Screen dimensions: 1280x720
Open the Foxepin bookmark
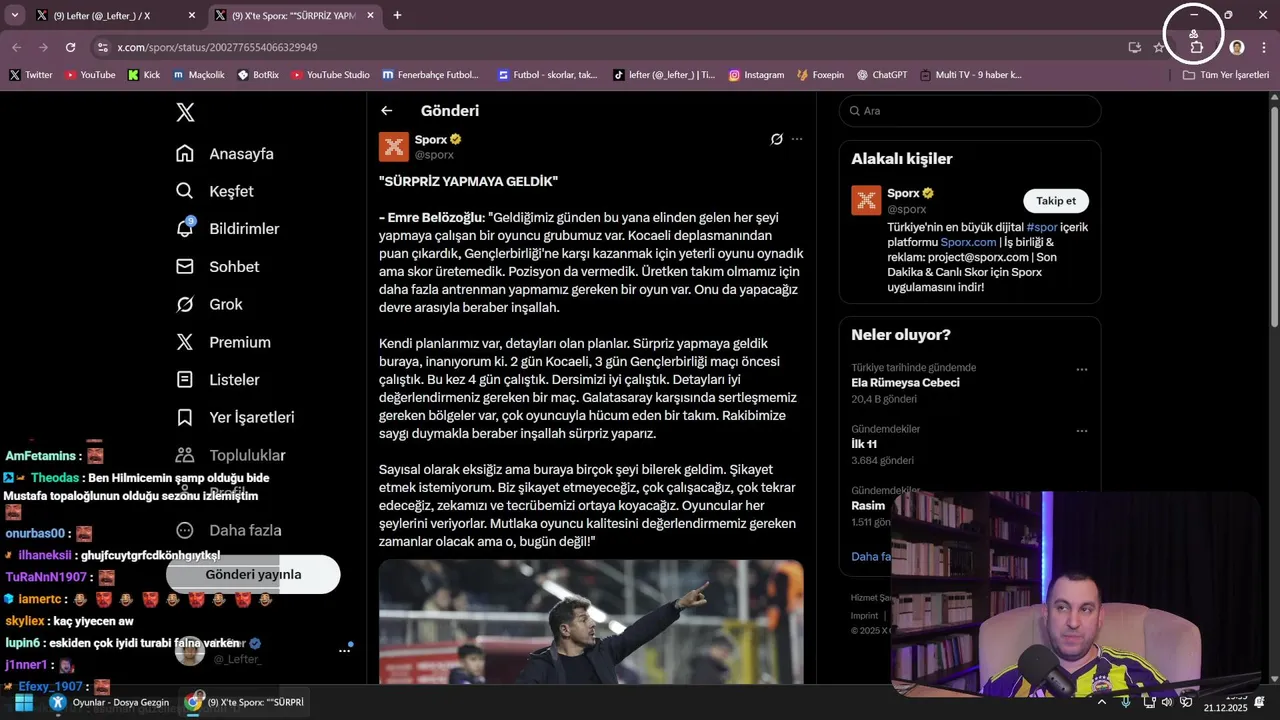coord(820,75)
